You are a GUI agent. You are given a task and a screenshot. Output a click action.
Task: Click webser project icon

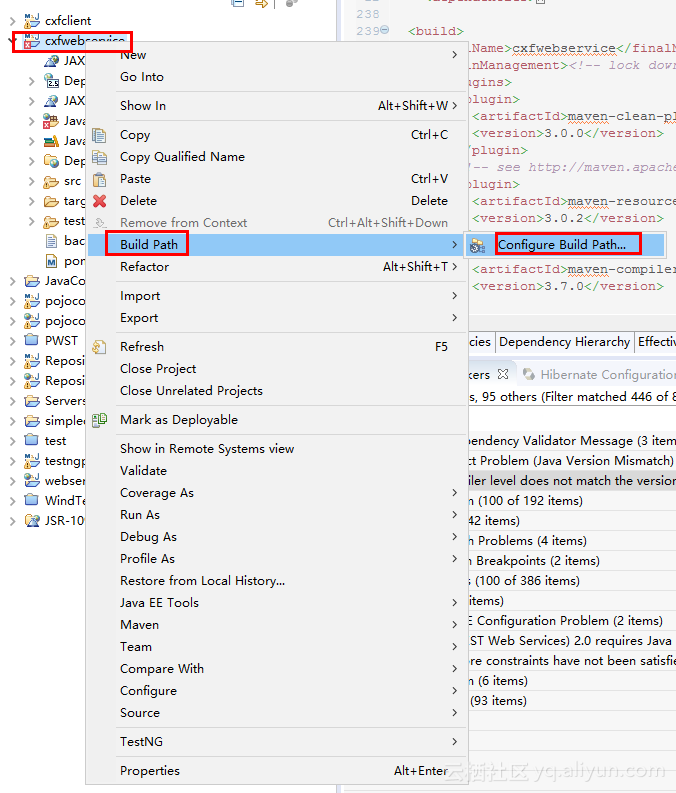32,480
